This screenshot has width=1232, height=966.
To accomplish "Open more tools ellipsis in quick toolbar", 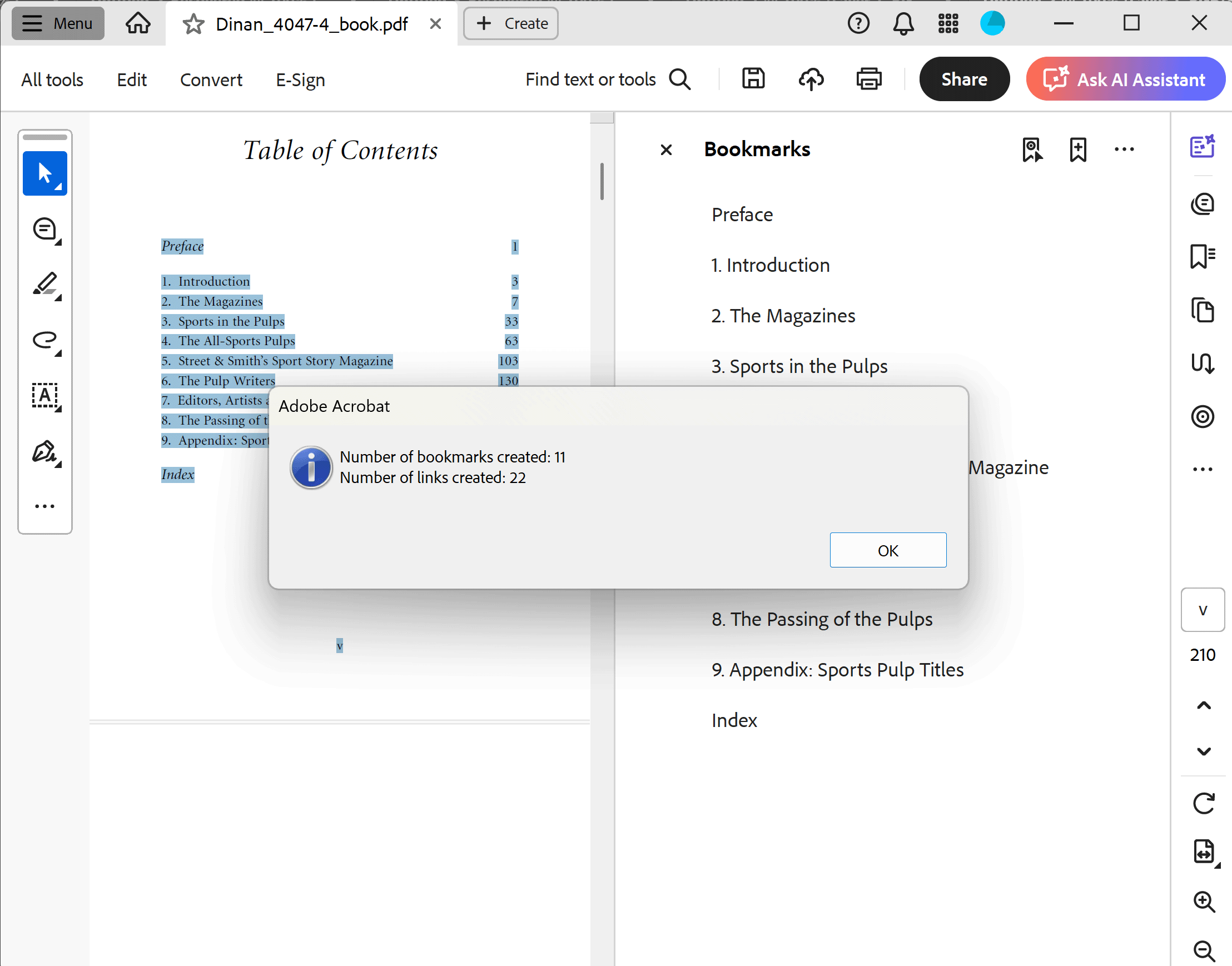I will (44, 506).
